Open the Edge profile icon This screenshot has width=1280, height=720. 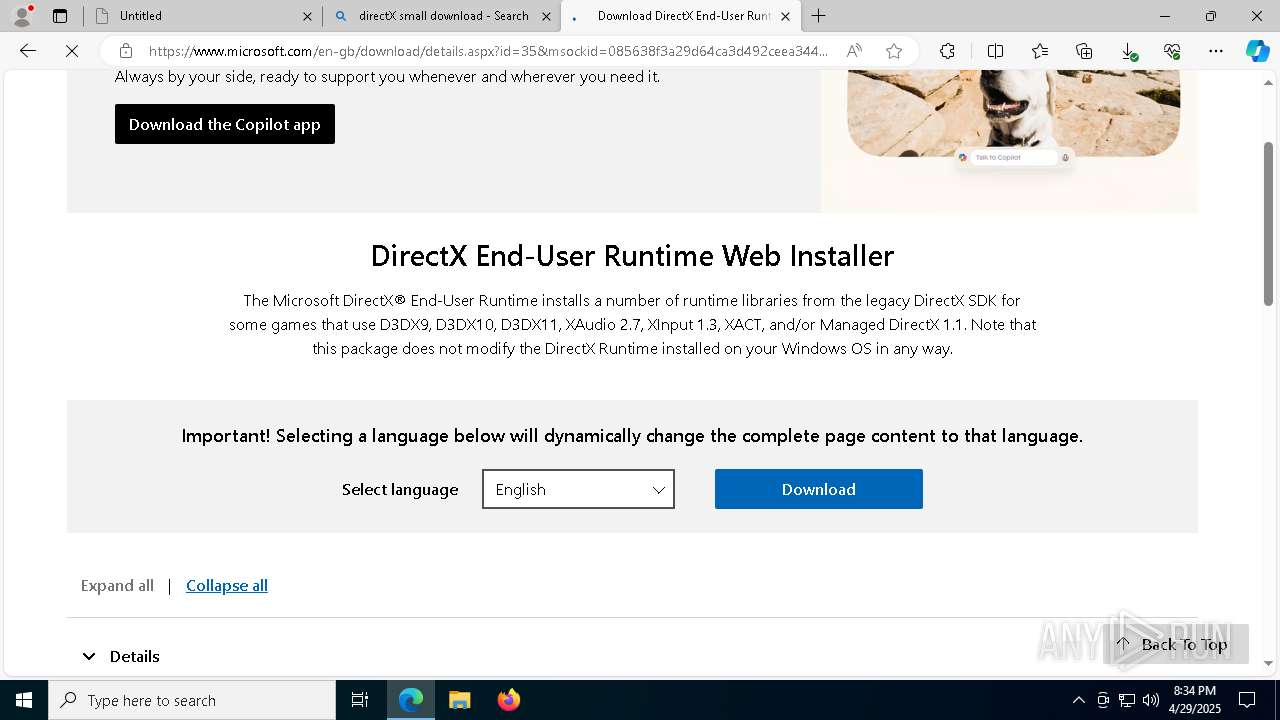(21, 16)
